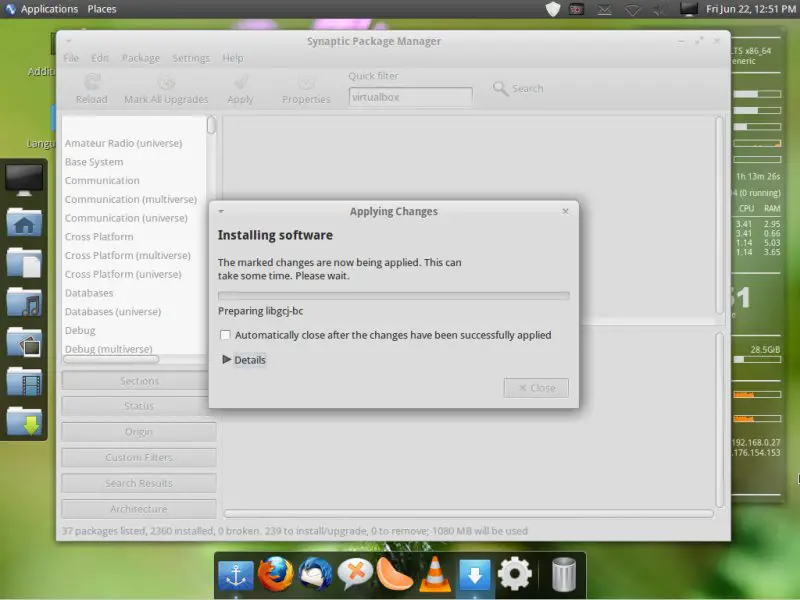Image resolution: width=800 pixels, height=600 pixels.
Task: Click the Quick filter input field
Action: coord(410,97)
